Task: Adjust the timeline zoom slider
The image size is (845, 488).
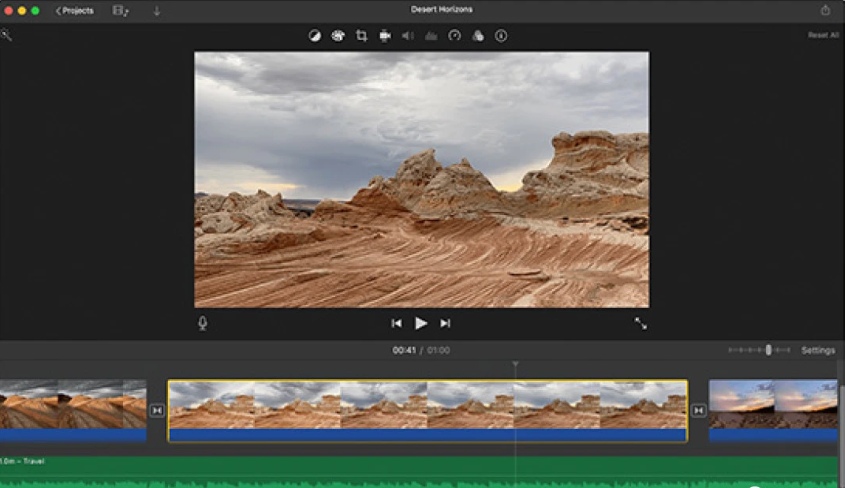Action: point(768,350)
